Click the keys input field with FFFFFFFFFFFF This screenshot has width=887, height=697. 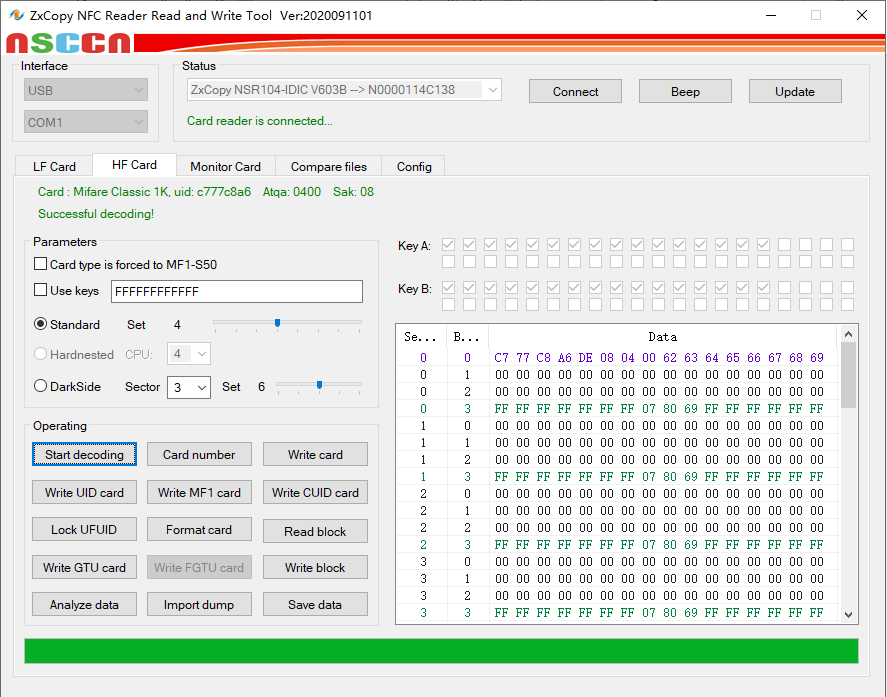[x=236, y=291]
